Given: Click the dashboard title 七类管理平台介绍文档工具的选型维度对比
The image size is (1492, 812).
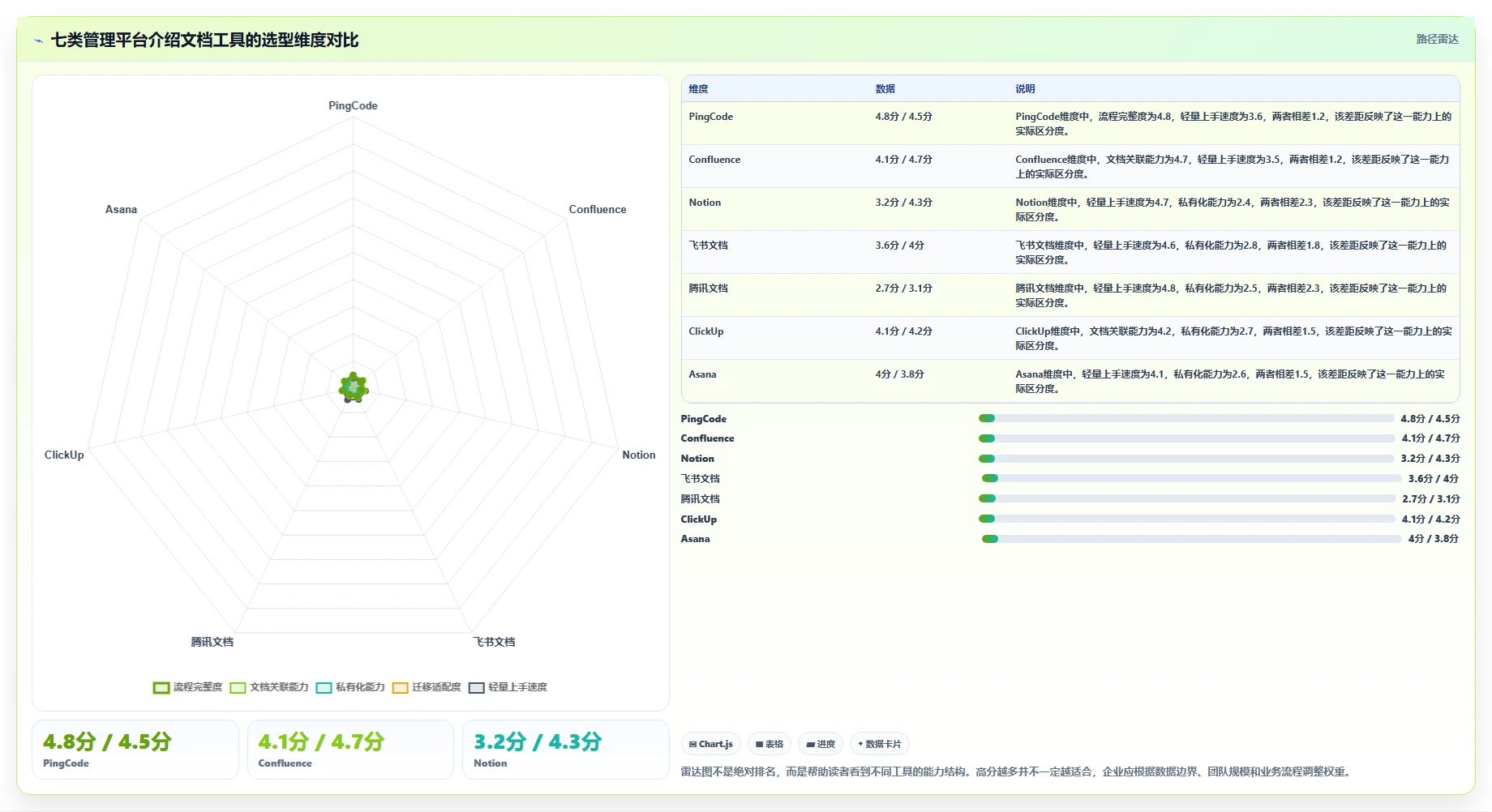Looking at the screenshot, I should pyautogui.click(x=204, y=41).
